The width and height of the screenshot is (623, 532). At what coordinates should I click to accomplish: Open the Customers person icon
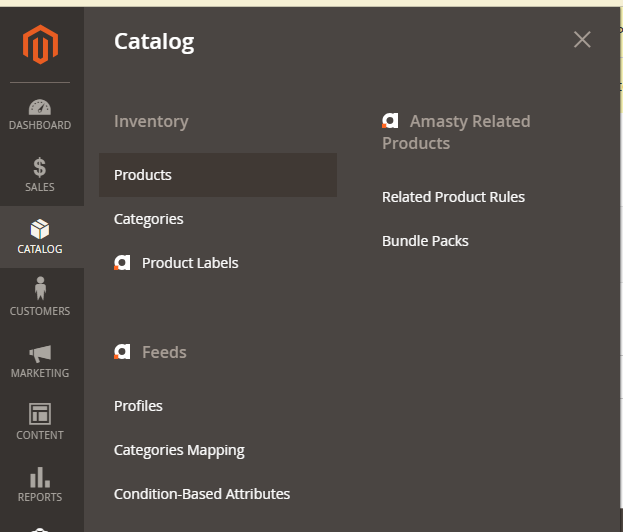pyautogui.click(x=40, y=290)
